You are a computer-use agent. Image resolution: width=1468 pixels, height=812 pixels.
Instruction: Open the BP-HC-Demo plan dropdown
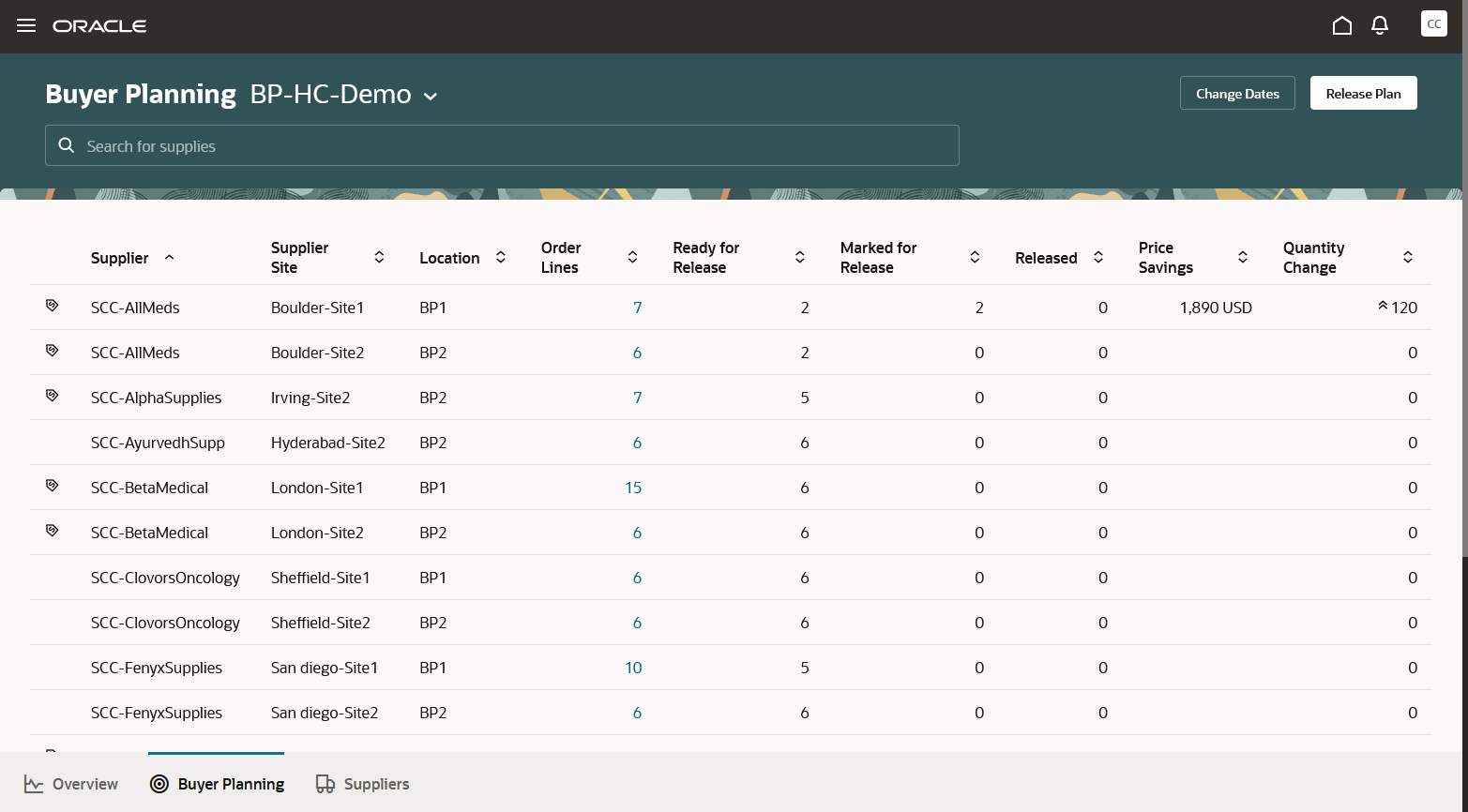pyautogui.click(x=431, y=96)
